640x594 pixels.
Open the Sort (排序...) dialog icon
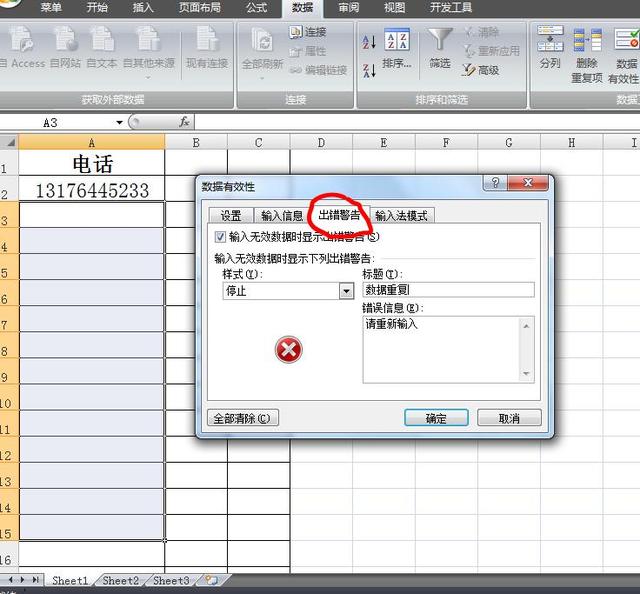click(397, 49)
